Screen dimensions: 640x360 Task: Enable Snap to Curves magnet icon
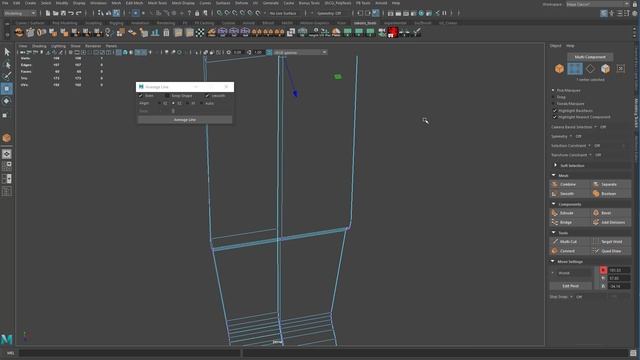click(x=227, y=13)
